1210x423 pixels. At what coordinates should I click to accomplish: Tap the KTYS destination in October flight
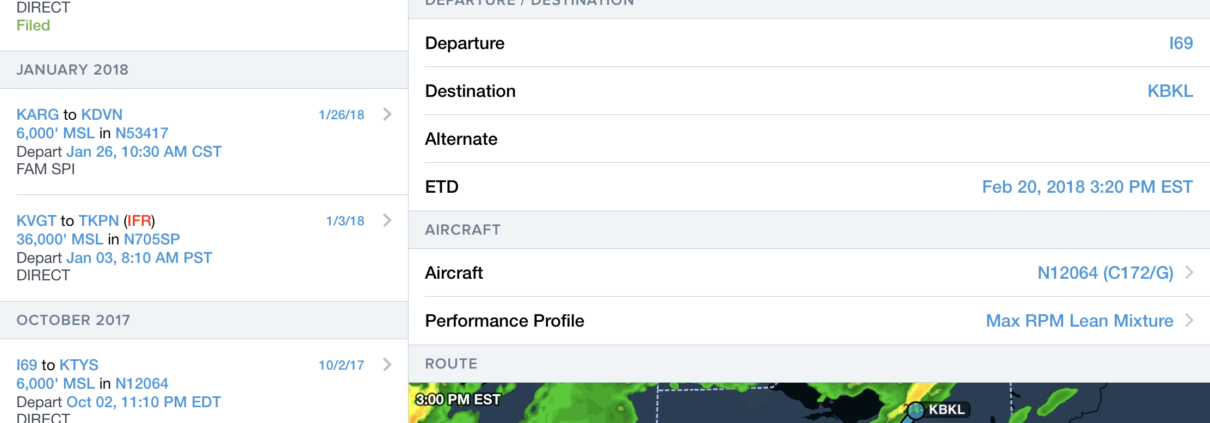tap(79, 365)
